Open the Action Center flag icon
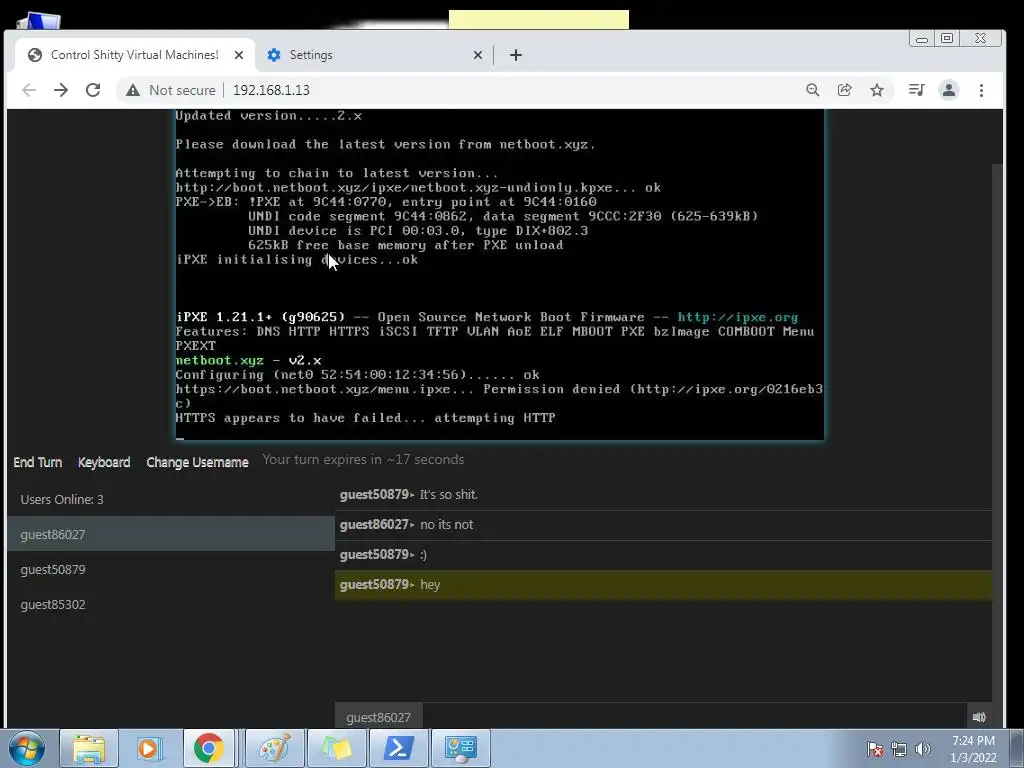This screenshot has width=1024, height=768. coord(875,749)
